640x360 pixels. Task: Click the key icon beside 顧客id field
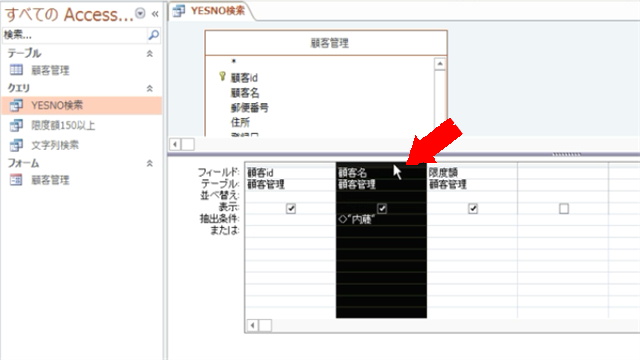point(222,76)
